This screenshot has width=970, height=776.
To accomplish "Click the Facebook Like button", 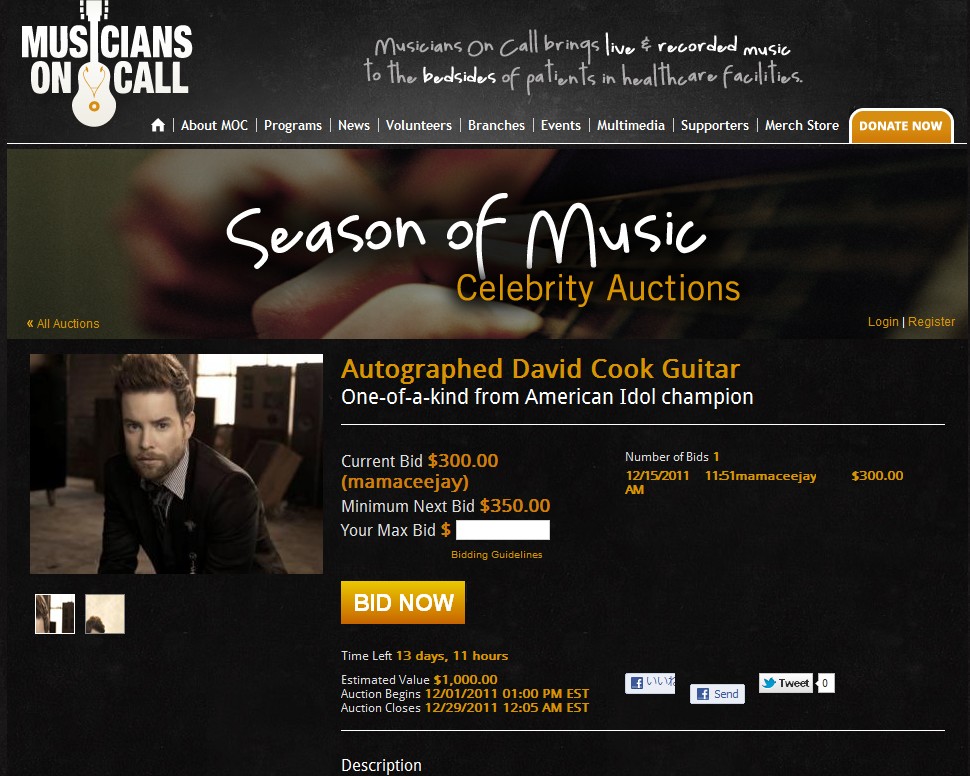I will point(650,683).
